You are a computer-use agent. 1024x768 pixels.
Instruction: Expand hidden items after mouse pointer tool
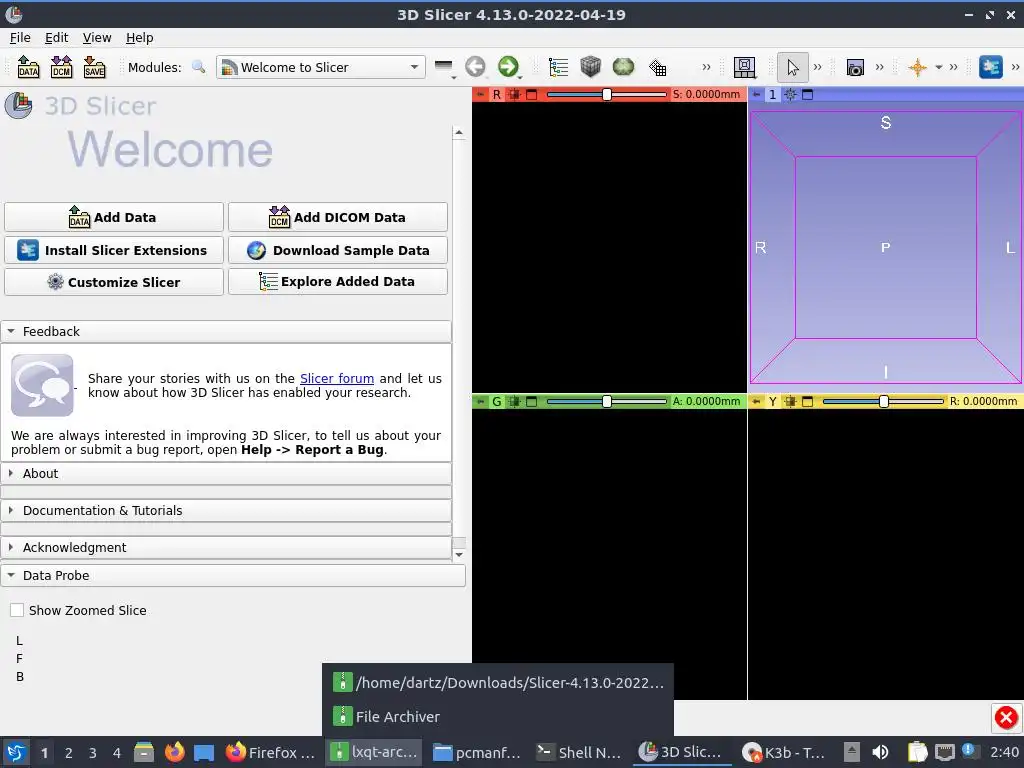[x=817, y=67]
